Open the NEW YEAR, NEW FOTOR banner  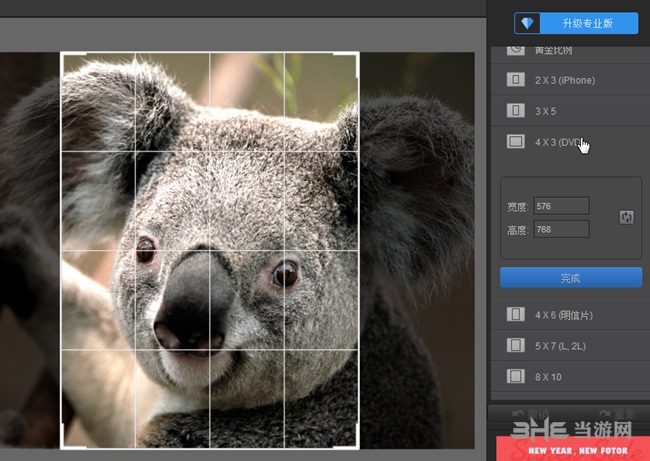tap(573, 449)
